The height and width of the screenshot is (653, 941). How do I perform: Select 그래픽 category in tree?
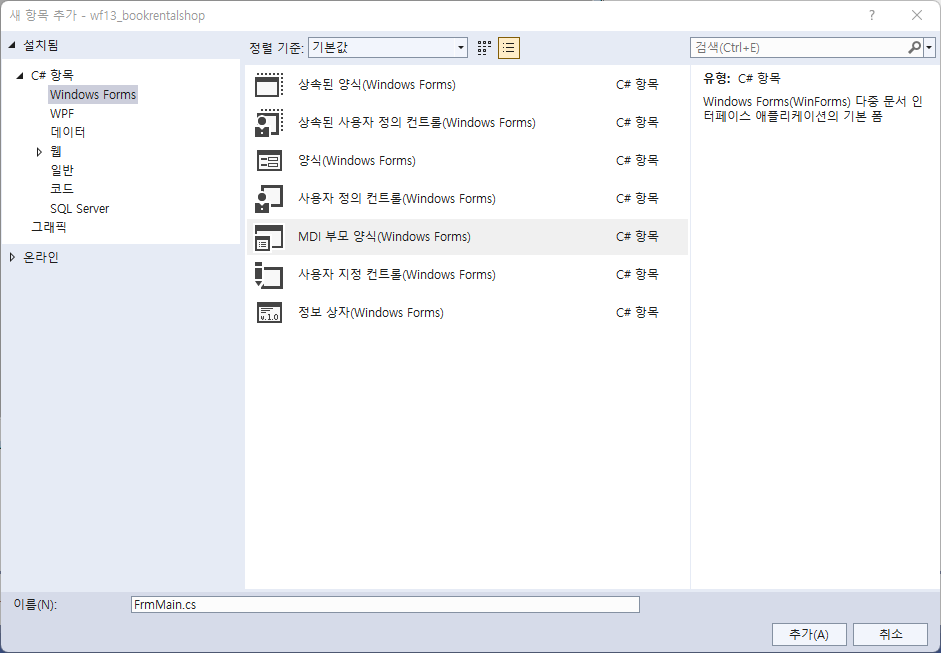pyautogui.click(x=49, y=227)
